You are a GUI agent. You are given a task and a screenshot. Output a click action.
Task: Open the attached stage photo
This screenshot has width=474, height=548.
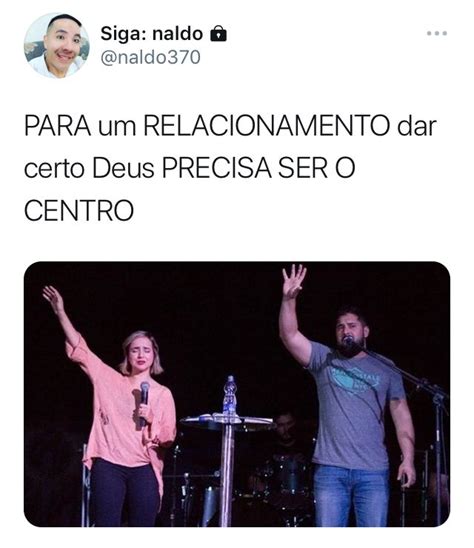click(237, 394)
